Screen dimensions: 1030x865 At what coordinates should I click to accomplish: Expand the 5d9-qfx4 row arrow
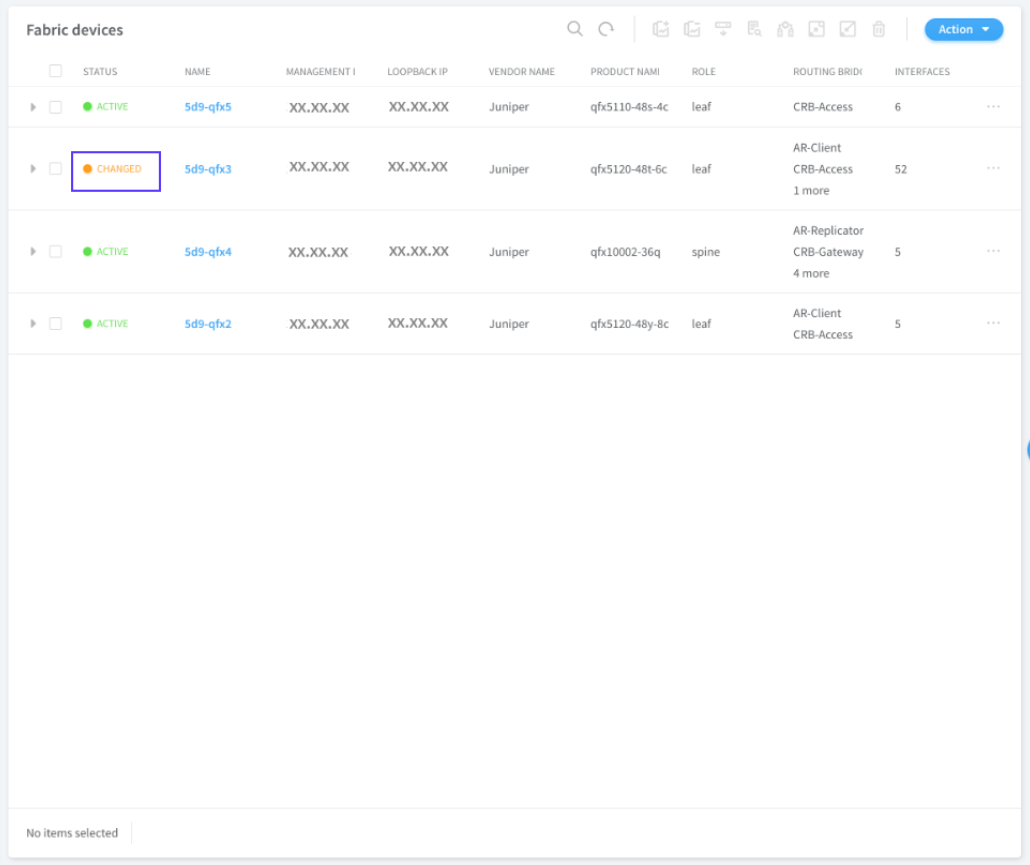(33, 252)
